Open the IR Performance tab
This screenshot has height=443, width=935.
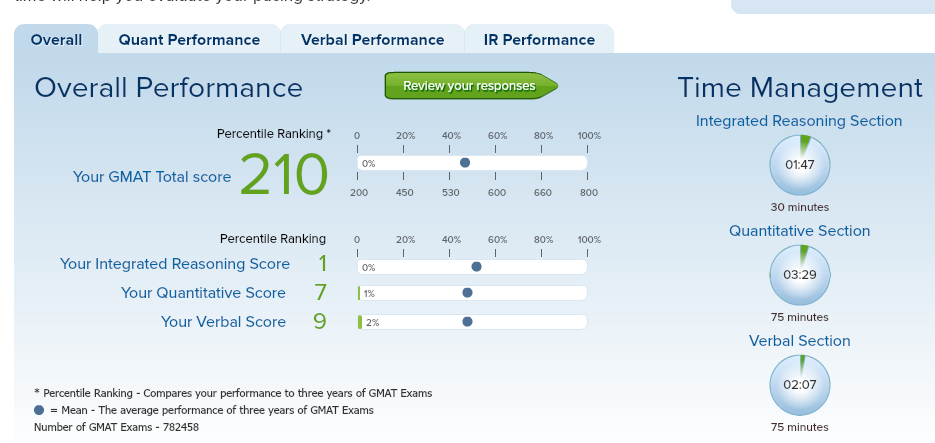pos(539,39)
